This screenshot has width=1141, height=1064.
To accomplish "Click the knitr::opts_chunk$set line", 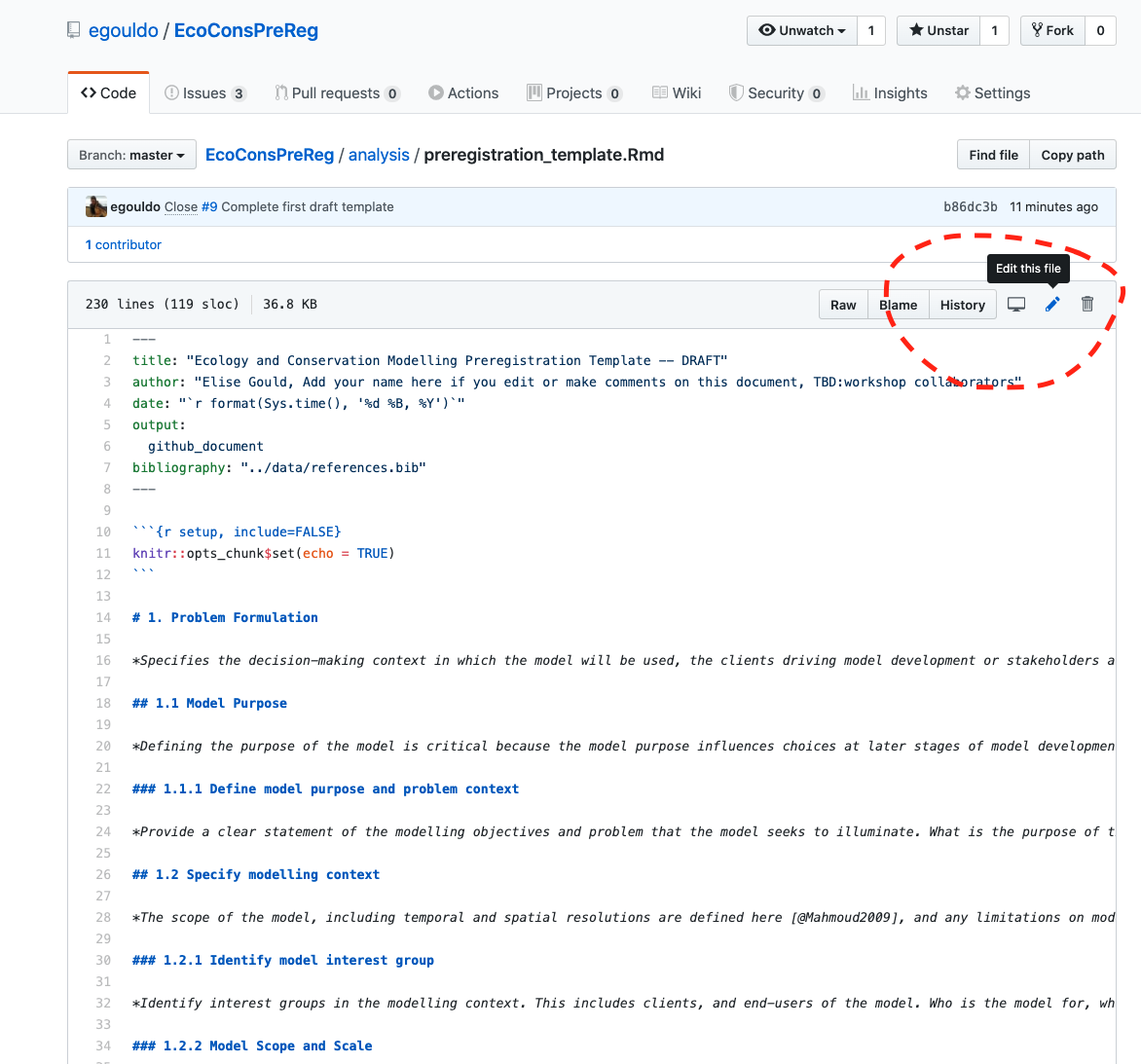I will (264, 553).
